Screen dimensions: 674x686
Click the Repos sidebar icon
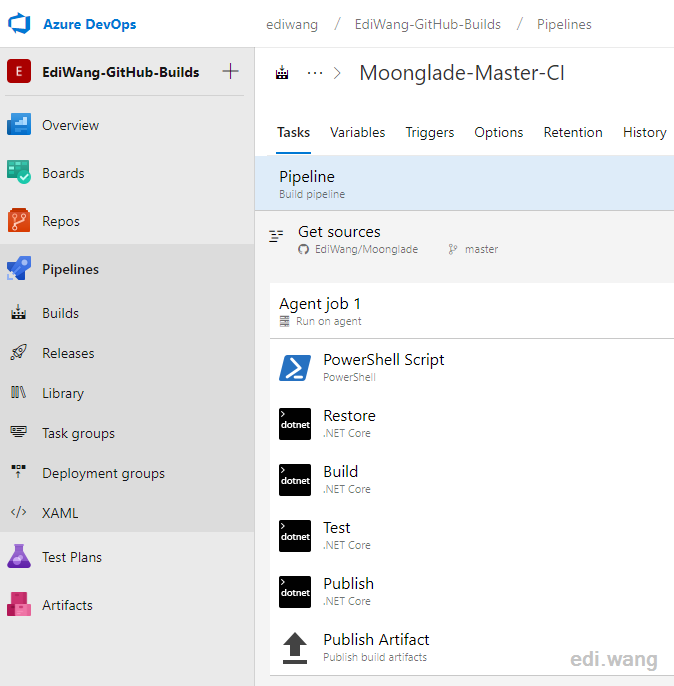pyautogui.click(x=19, y=220)
